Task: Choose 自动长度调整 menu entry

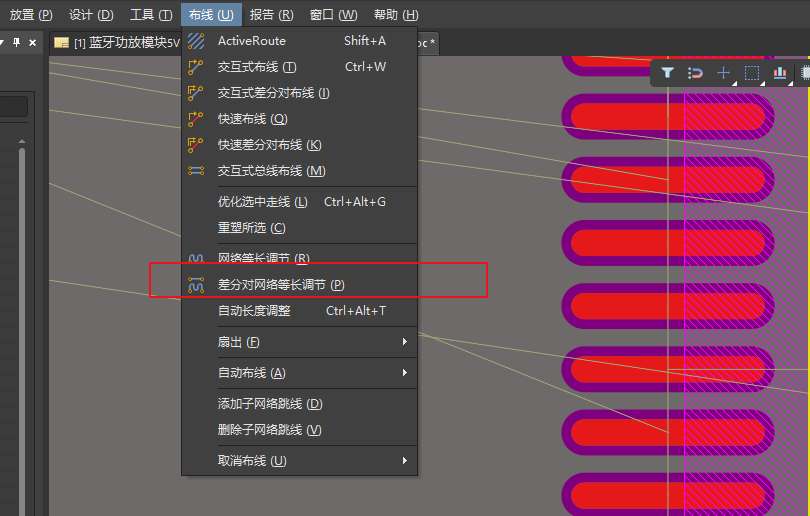Action: point(299,311)
